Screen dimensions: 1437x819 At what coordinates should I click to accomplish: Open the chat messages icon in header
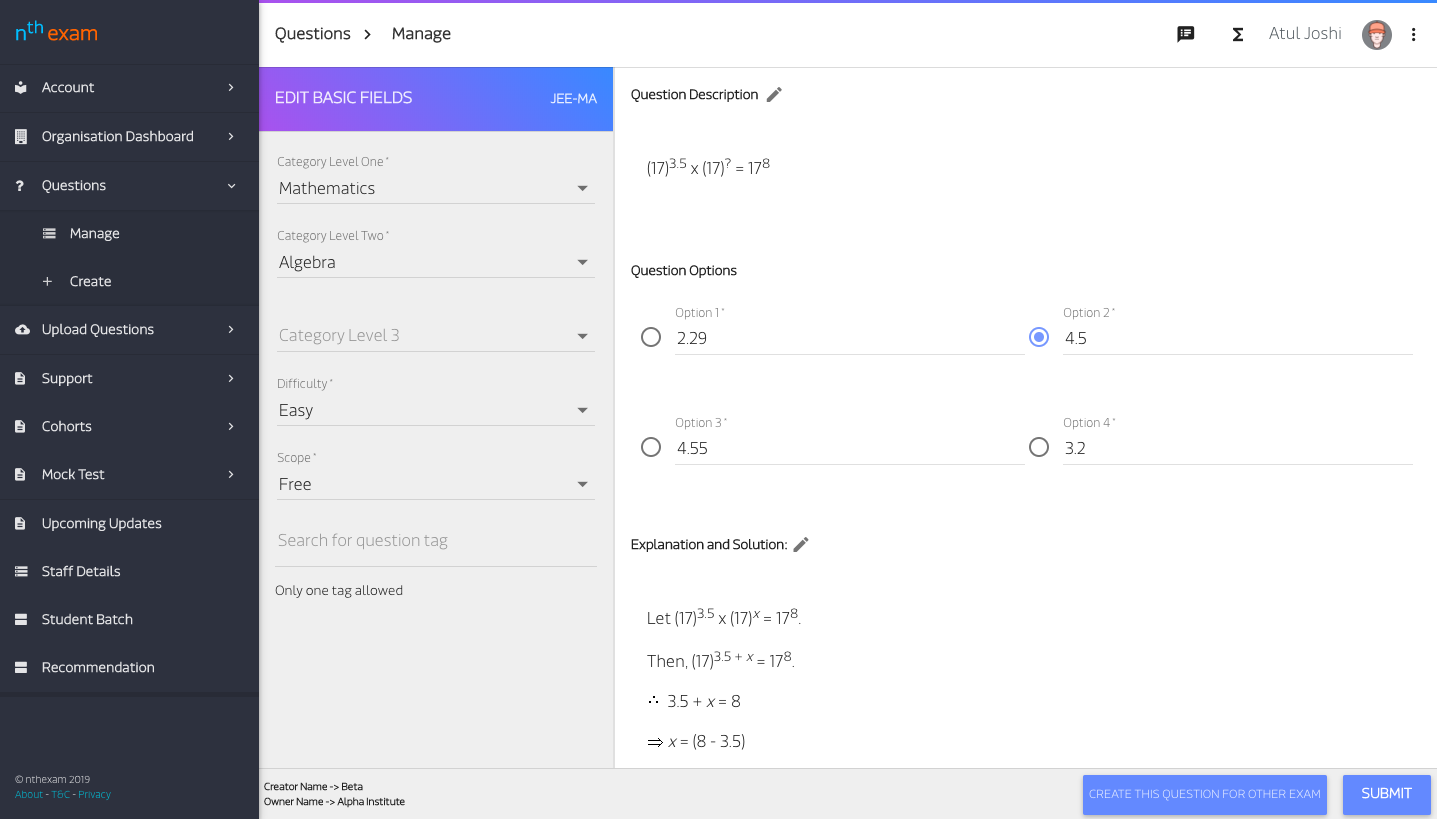[x=1186, y=34]
